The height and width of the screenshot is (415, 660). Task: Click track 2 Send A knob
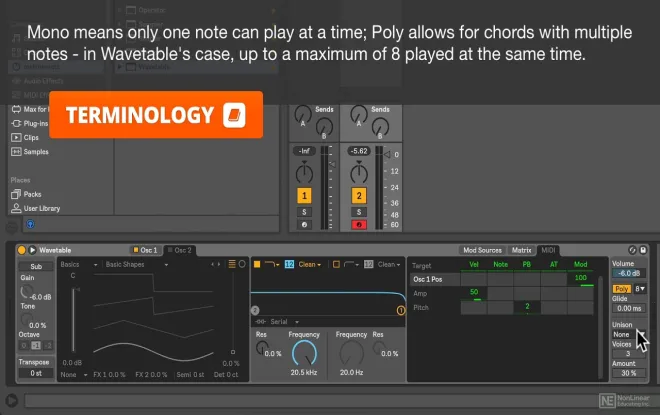point(359,115)
